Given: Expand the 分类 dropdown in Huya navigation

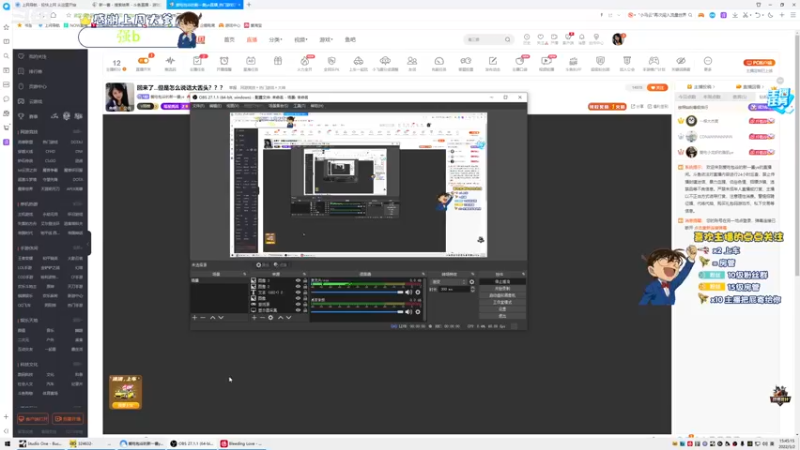Looking at the screenshot, I should click(x=275, y=39).
